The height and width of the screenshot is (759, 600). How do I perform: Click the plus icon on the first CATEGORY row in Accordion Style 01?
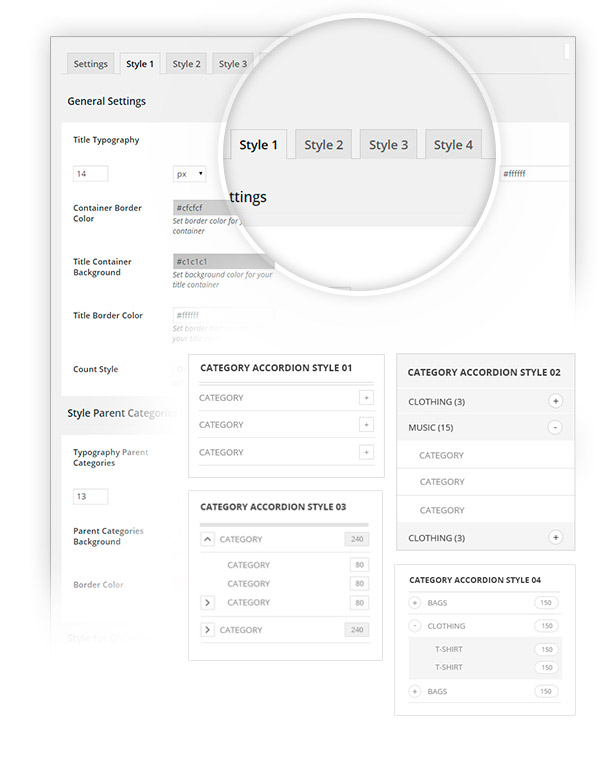[x=366, y=398]
